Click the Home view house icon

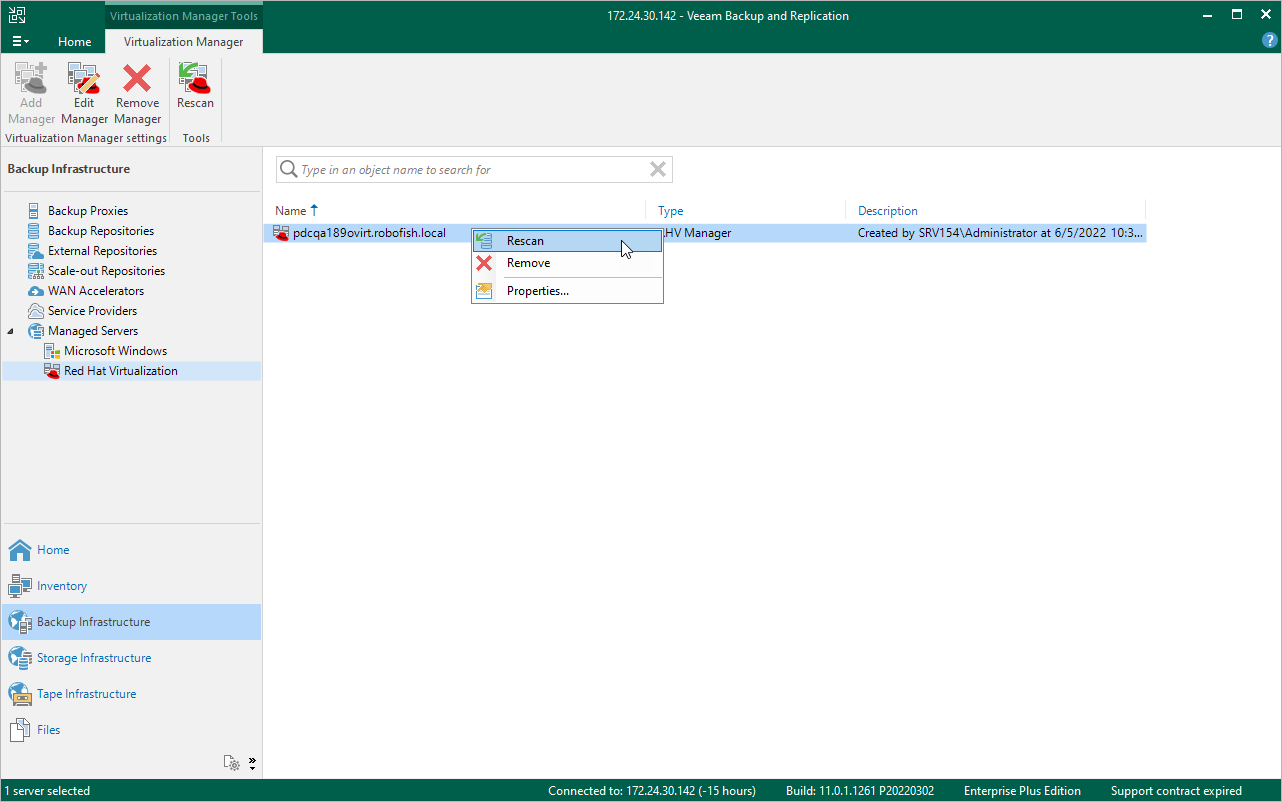tap(20, 550)
